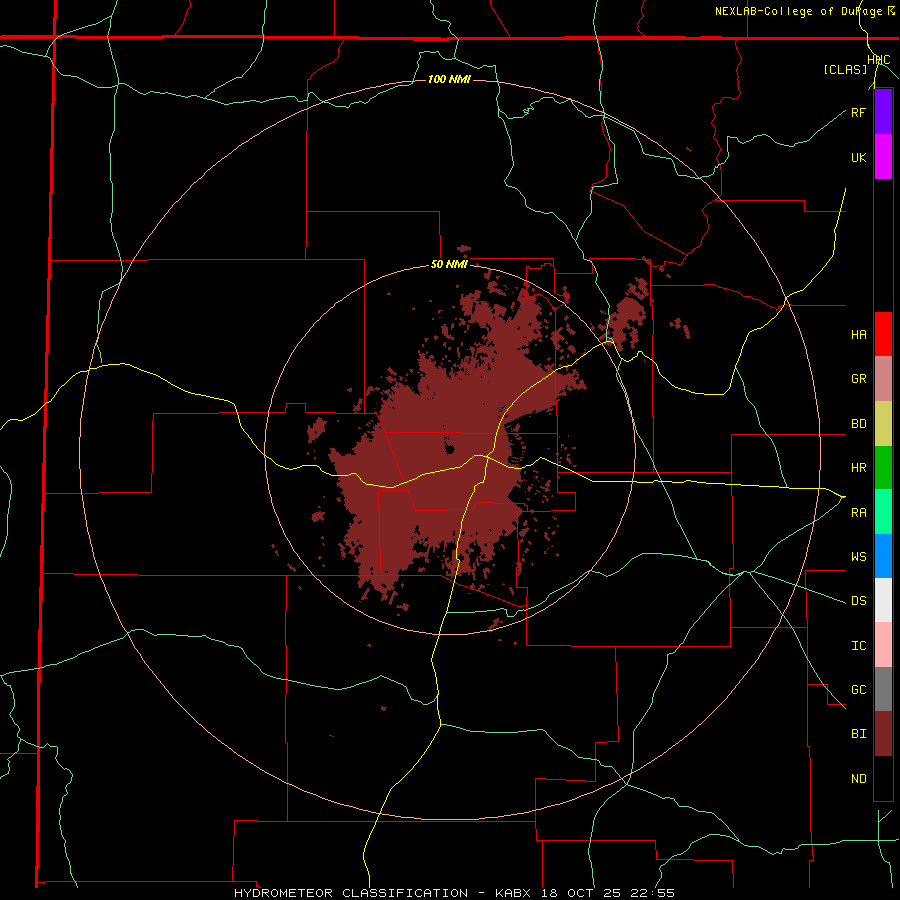Click the ND black legend swatch
The width and height of the screenshot is (900, 900).
(x=883, y=778)
